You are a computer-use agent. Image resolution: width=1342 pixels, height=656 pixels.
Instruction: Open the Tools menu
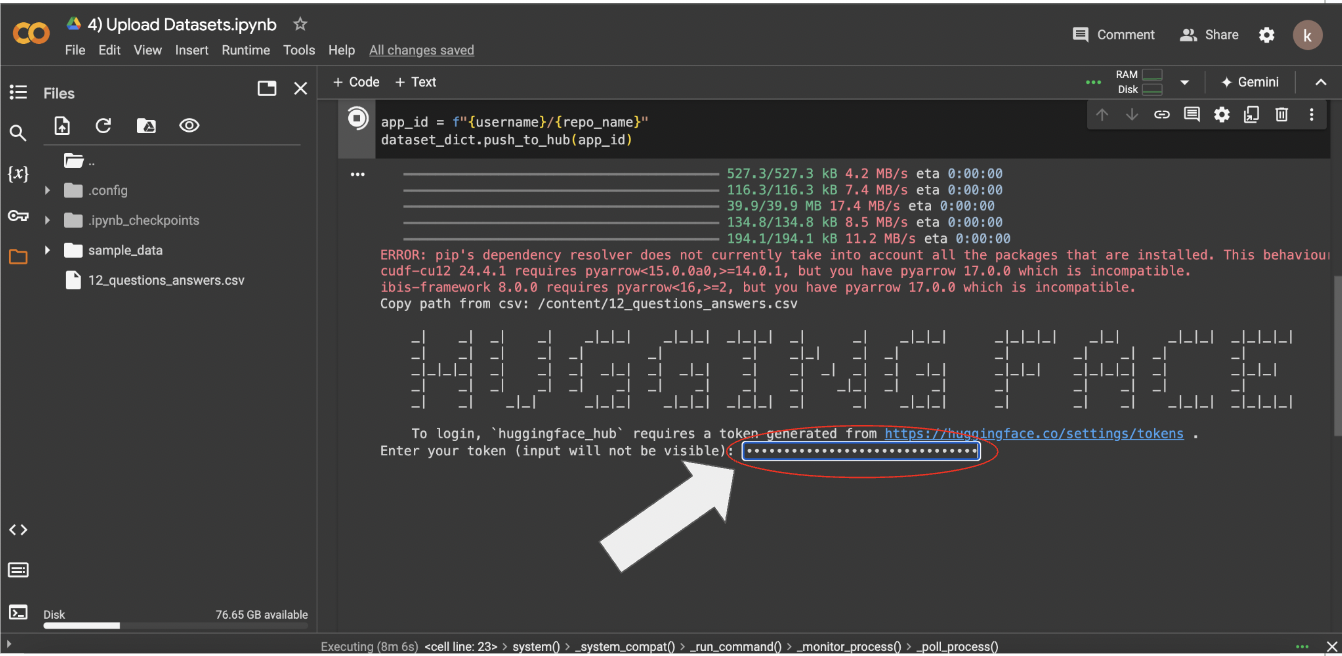point(299,50)
